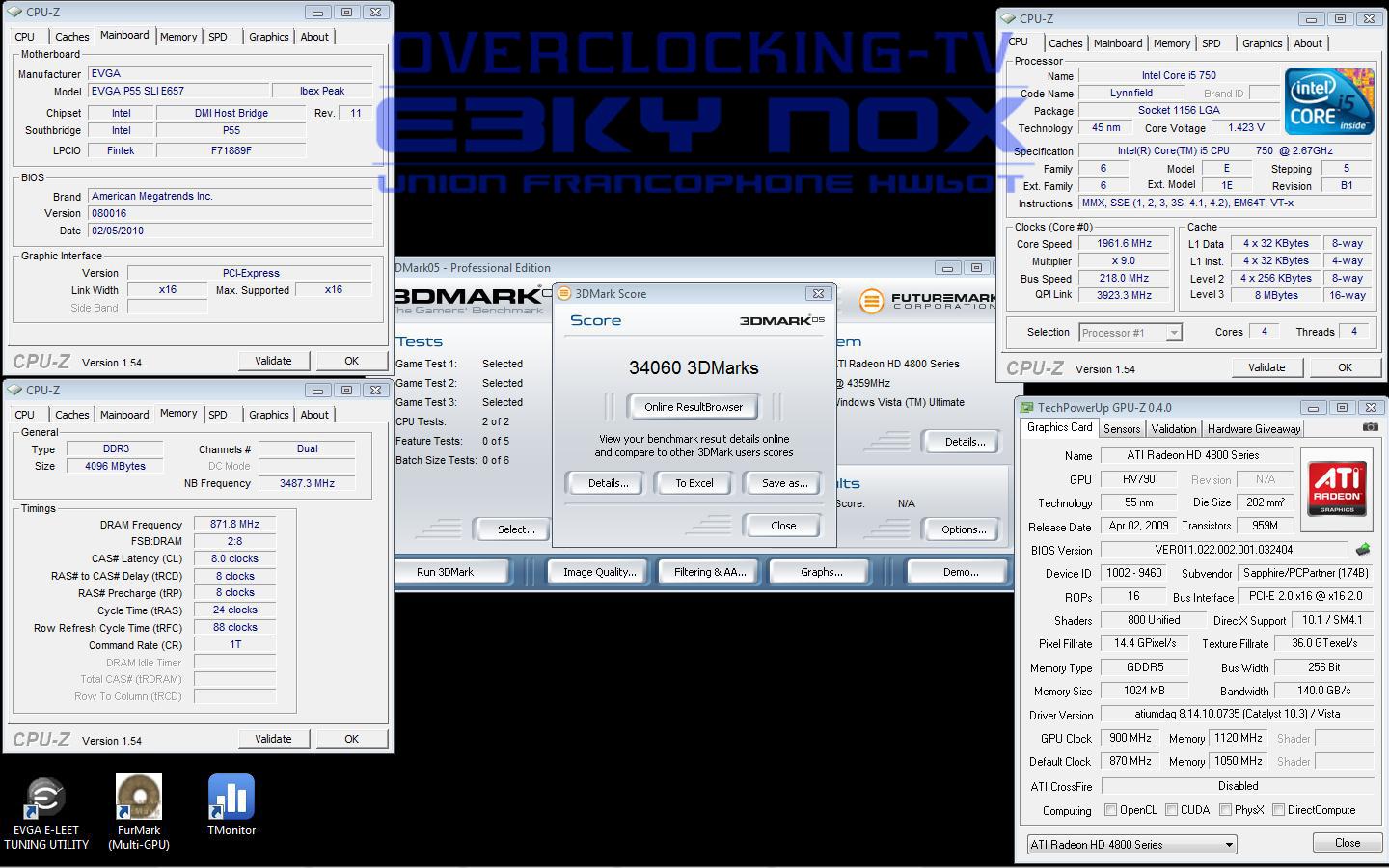Click the Memory Size value 1024 MB
The width and height of the screenshot is (1389, 868).
tap(1144, 691)
